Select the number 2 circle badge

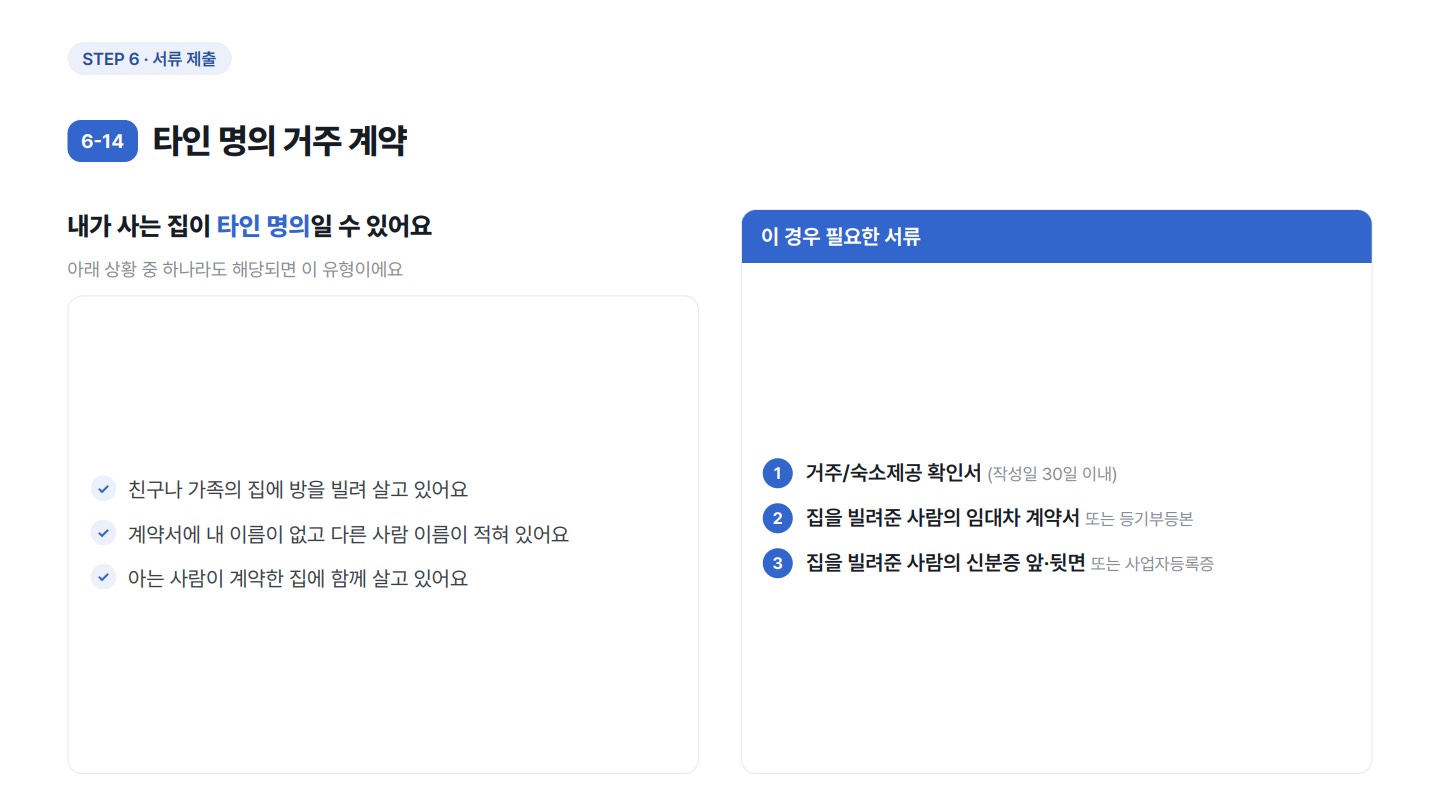click(x=777, y=518)
